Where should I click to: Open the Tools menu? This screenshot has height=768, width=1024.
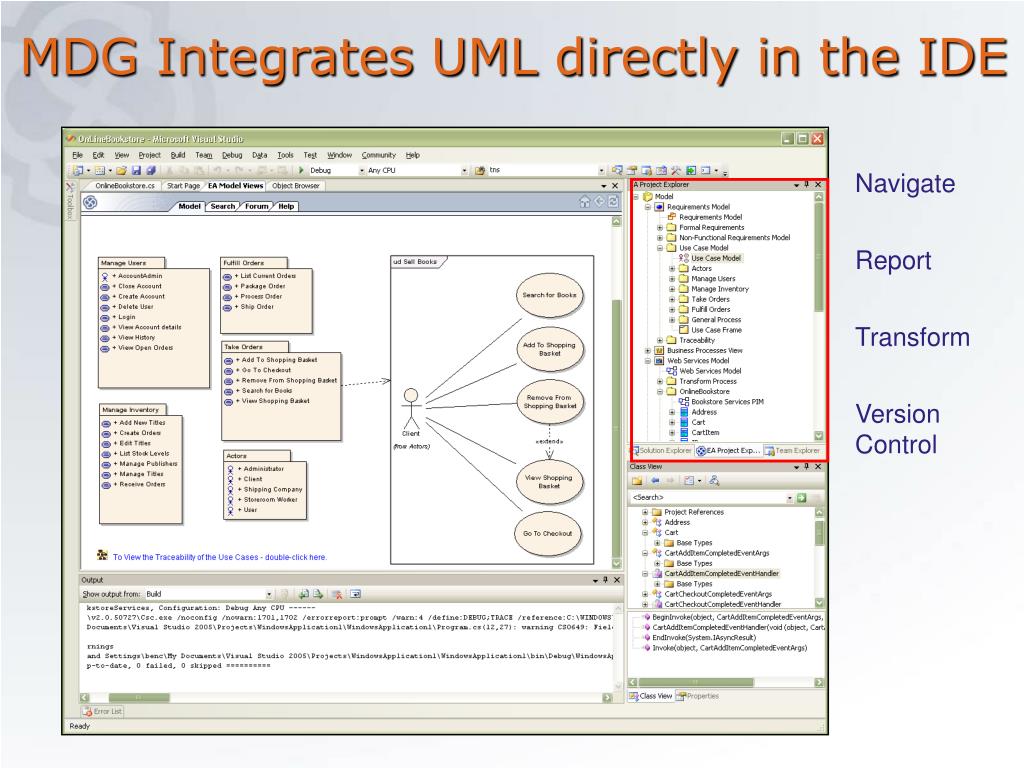point(285,155)
